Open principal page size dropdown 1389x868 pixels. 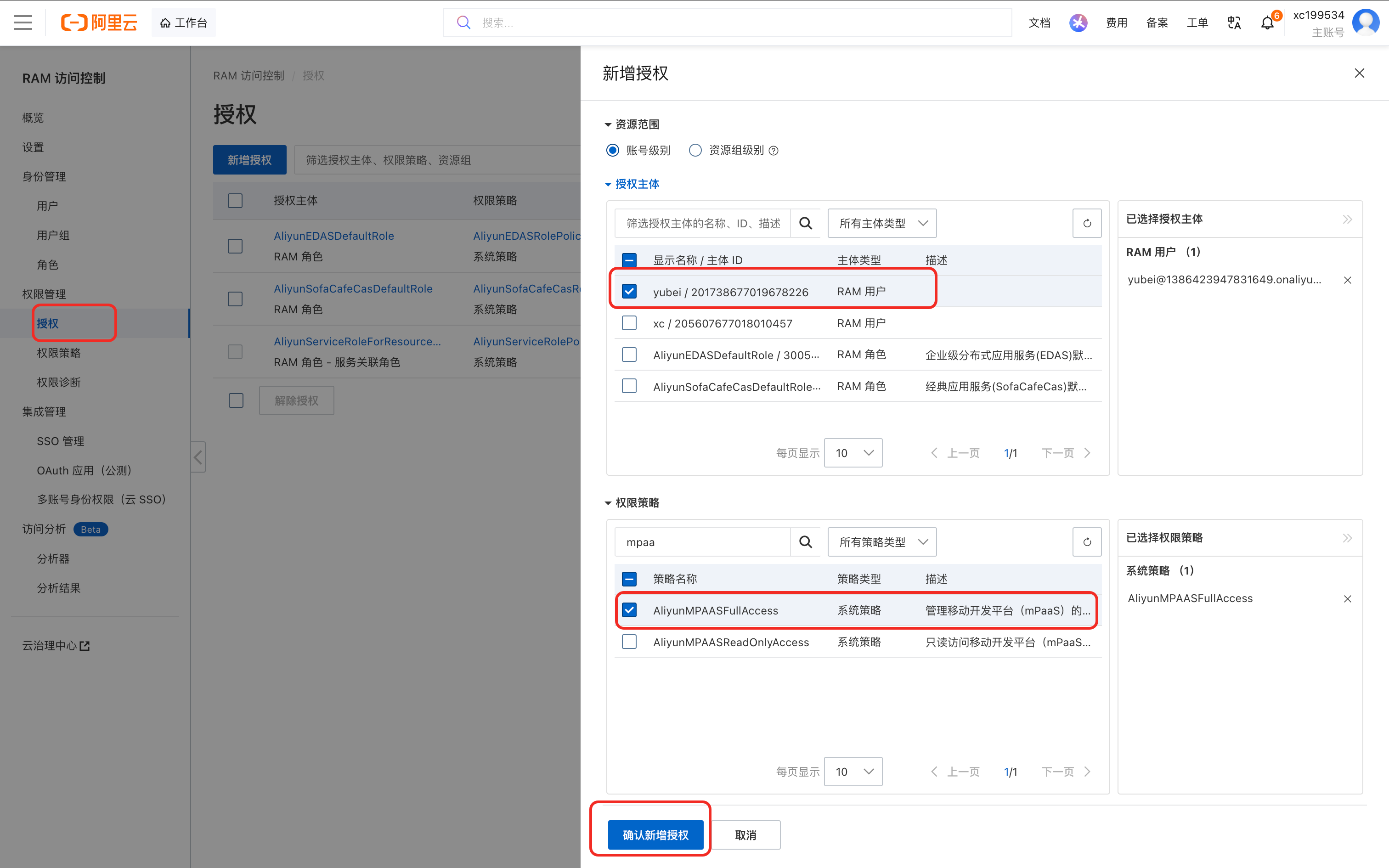coord(853,453)
